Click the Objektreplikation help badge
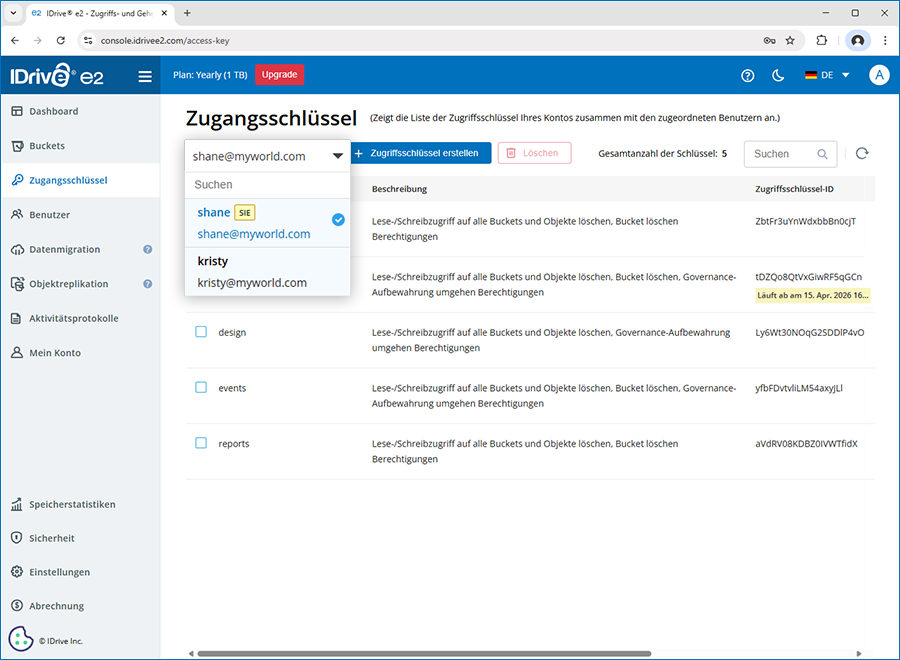The image size is (900, 660). (x=148, y=284)
